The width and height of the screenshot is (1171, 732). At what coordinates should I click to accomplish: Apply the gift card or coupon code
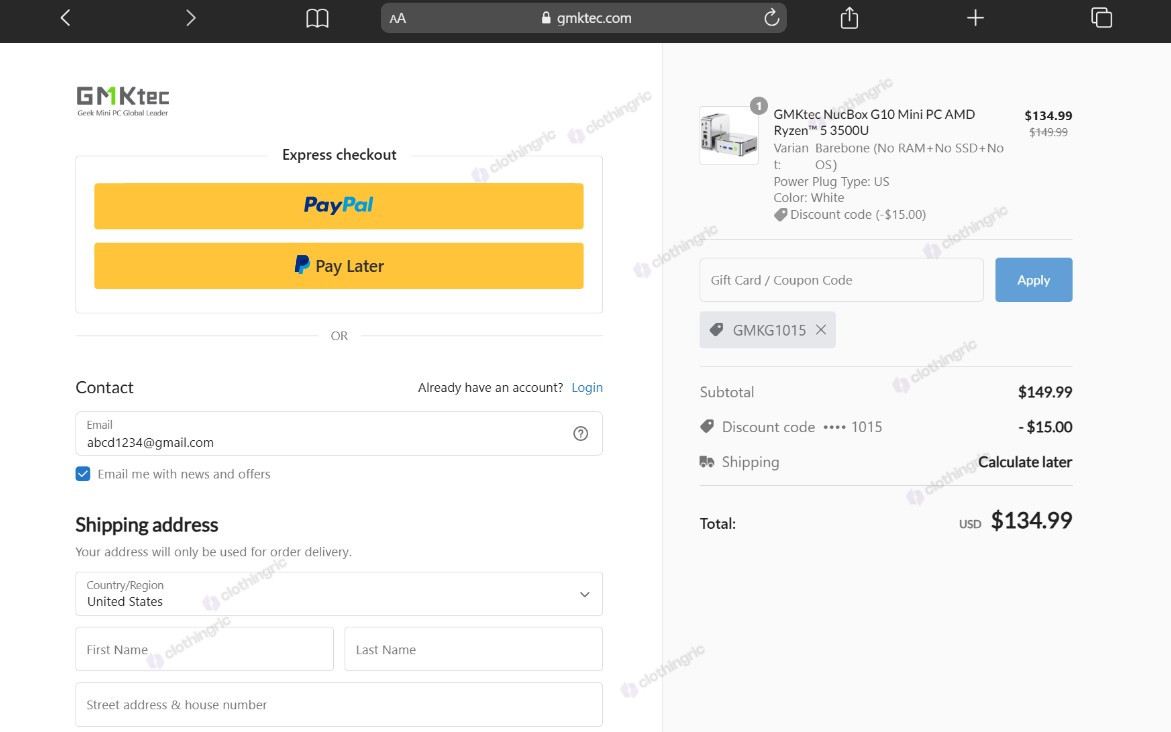(x=1034, y=280)
